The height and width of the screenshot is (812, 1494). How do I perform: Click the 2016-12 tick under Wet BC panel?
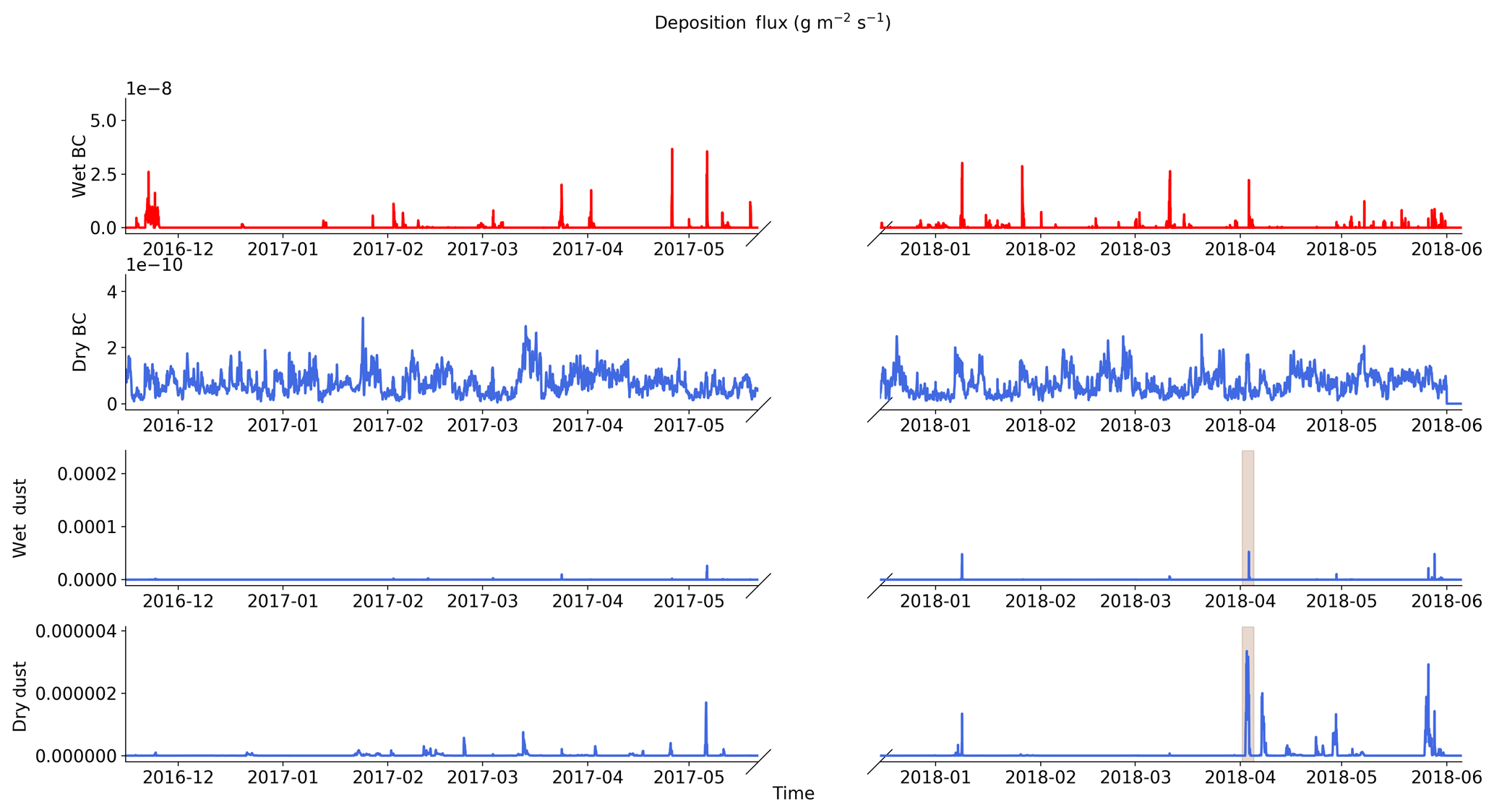click(x=178, y=249)
